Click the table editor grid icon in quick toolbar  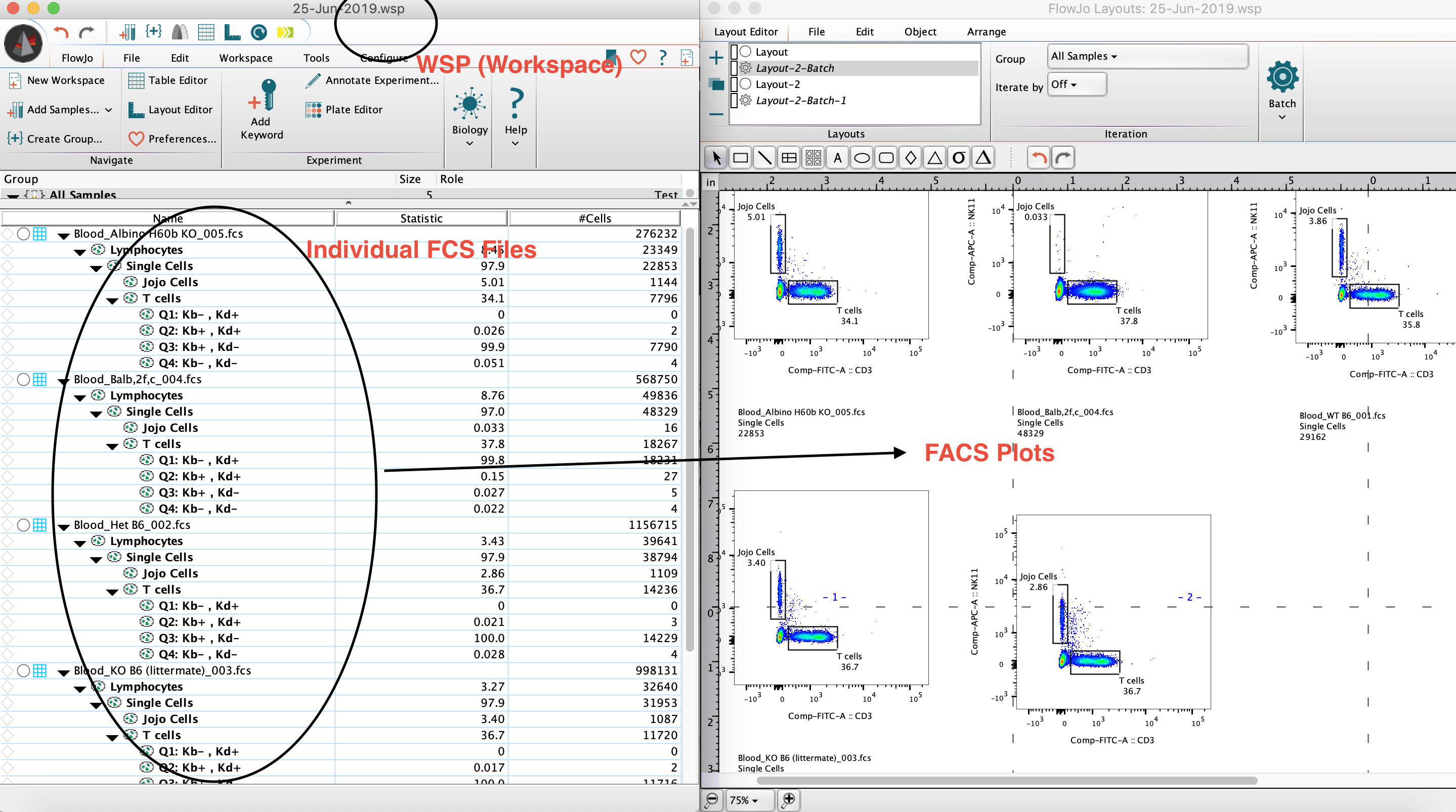coord(206,32)
